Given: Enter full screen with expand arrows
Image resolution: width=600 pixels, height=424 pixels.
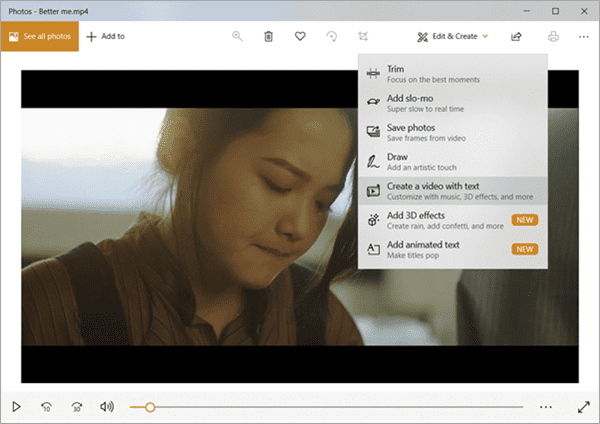Looking at the screenshot, I should pos(584,407).
